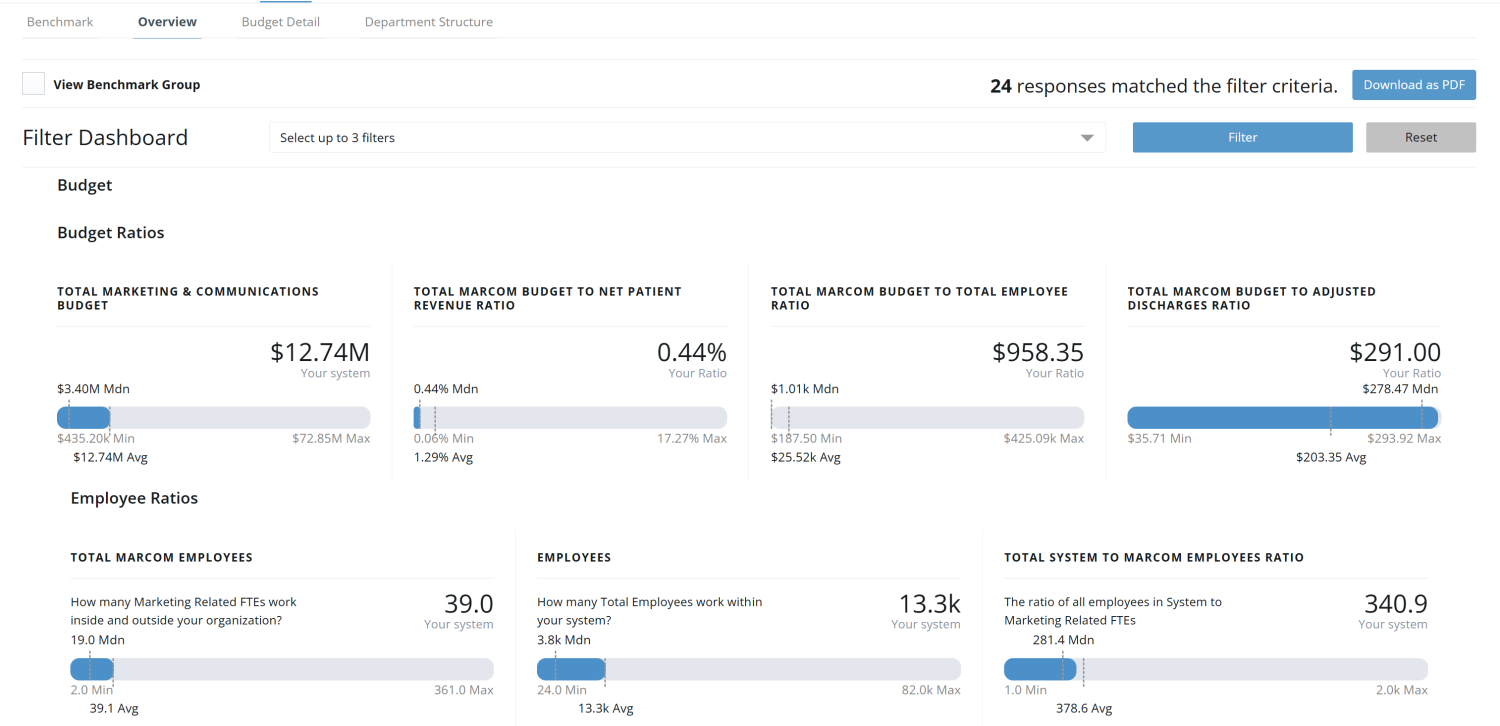This screenshot has width=1500, height=726.
Task: Click the Total Marcom Employees progress bar
Action: coord(281,669)
